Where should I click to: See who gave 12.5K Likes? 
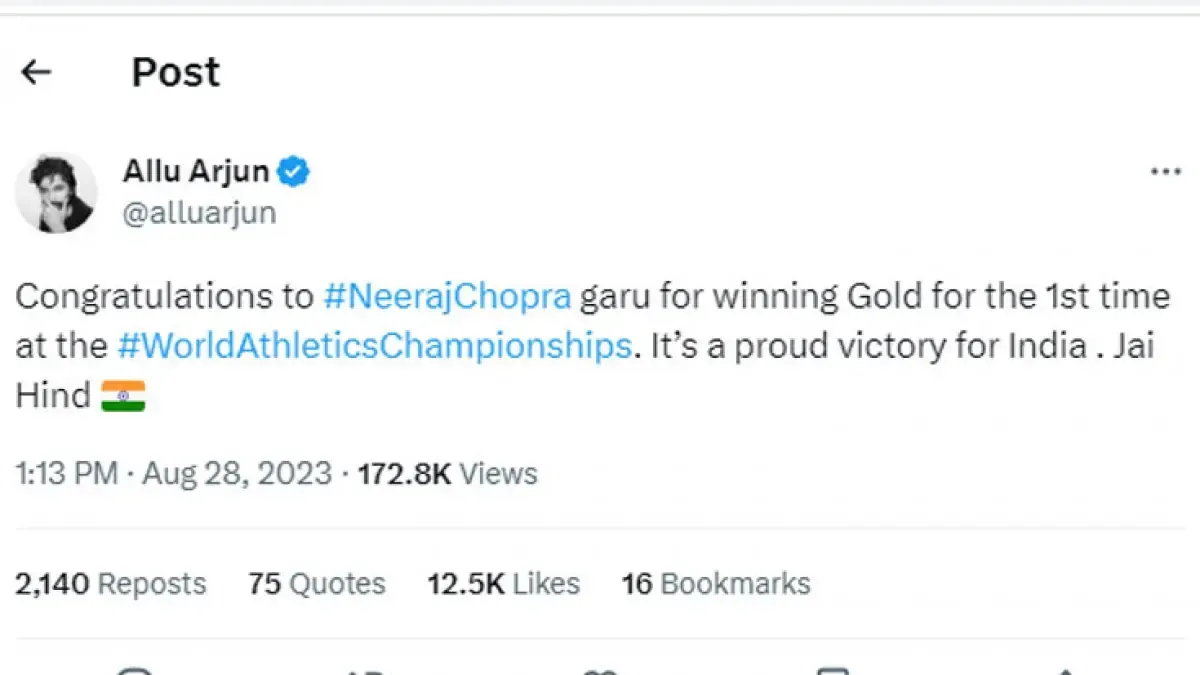(502, 583)
